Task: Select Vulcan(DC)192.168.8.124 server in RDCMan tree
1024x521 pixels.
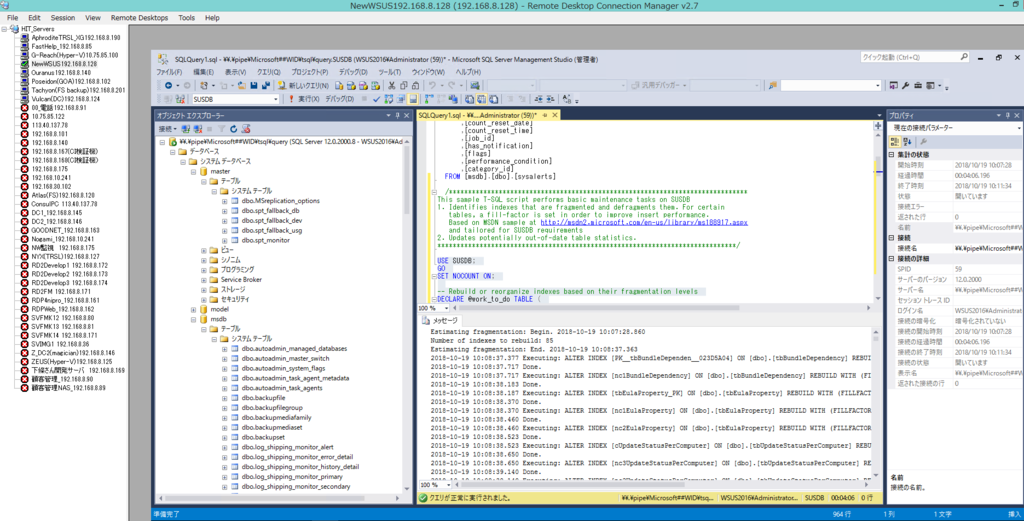Action: coord(65,99)
